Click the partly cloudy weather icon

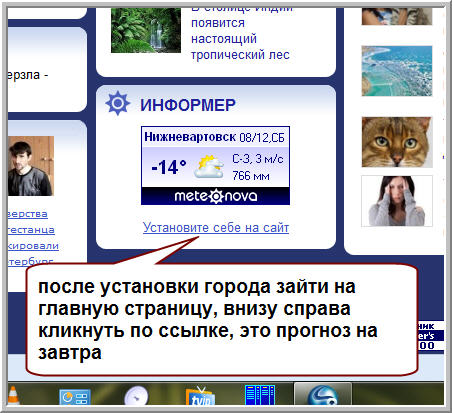pyautogui.click(x=209, y=166)
